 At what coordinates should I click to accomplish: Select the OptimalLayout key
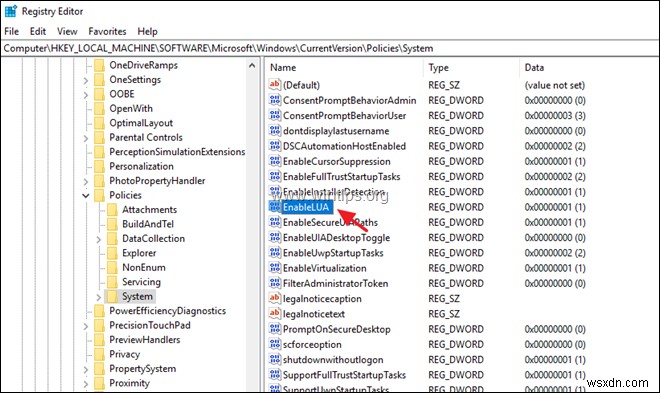141,123
